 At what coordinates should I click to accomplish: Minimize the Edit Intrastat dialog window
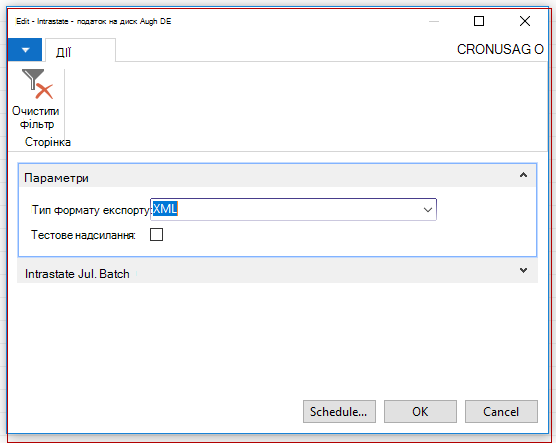click(x=434, y=21)
